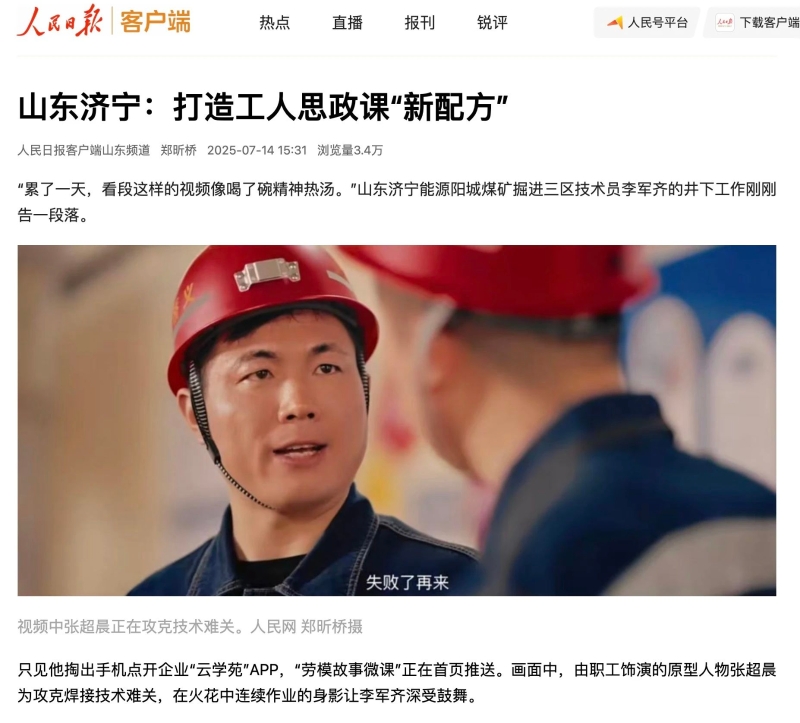Click the 客户端 orange logo text

point(155,22)
